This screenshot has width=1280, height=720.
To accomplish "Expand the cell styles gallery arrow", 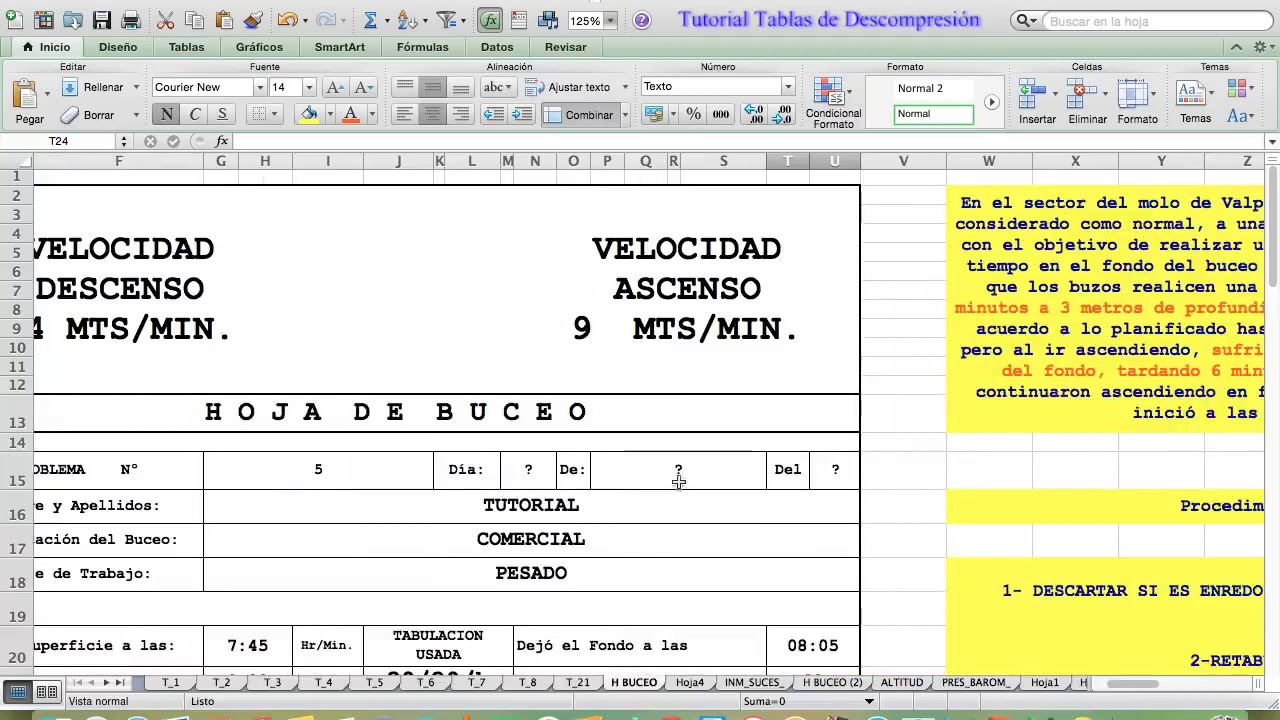I will pyautogui.click(x=991, y=102).
